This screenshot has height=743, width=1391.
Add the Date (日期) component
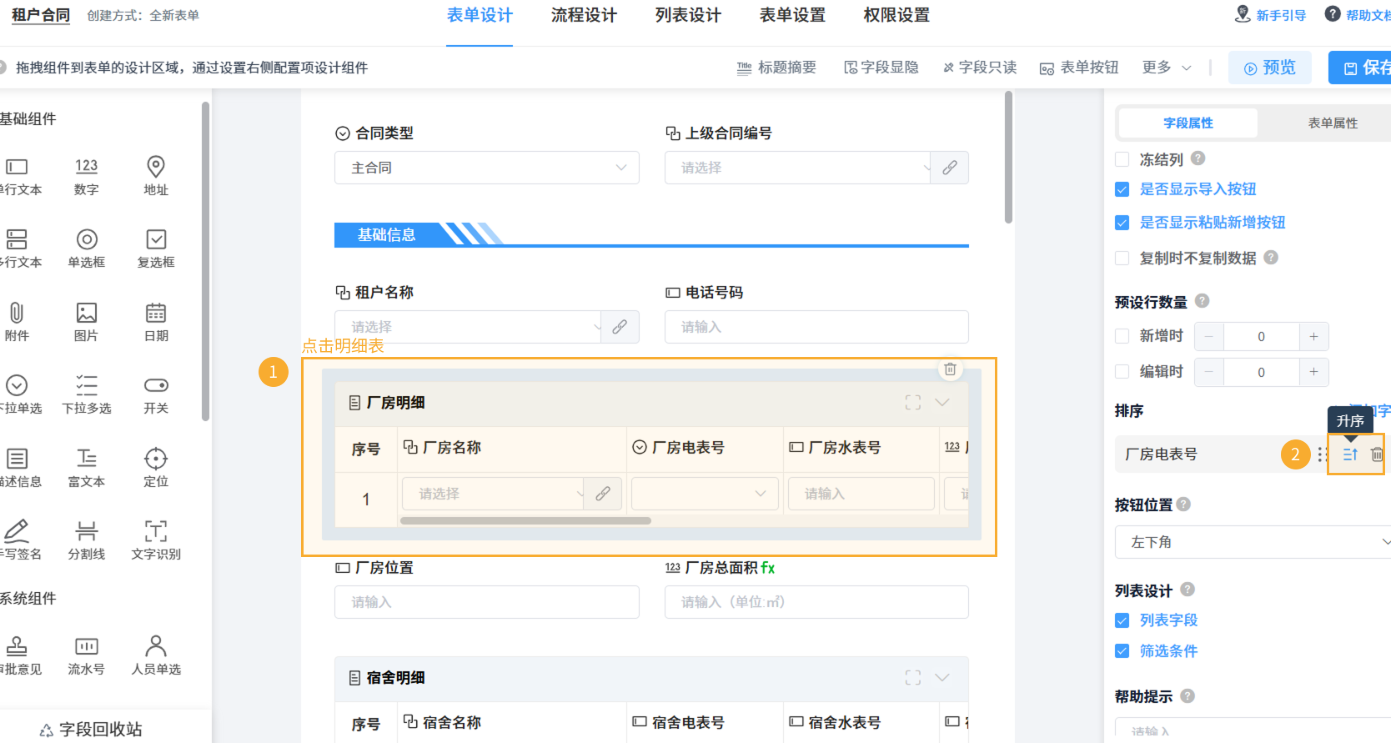156,321
